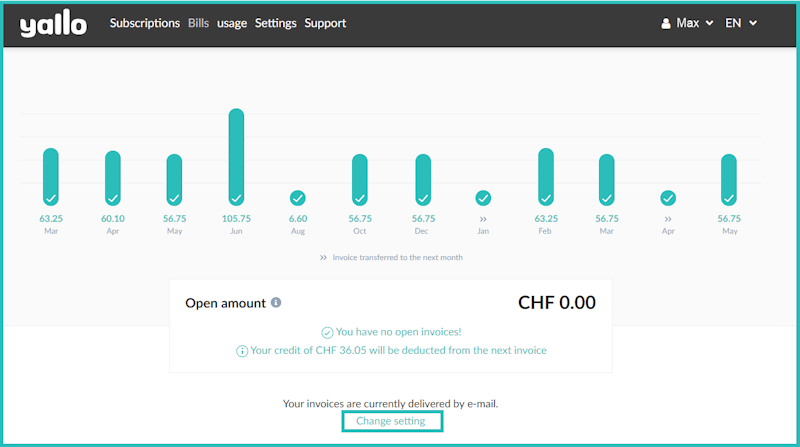This screenshot has width=800, height=447.
Task: Click the Dec month label
Action: pyautogui.click(x=421, y=231)
